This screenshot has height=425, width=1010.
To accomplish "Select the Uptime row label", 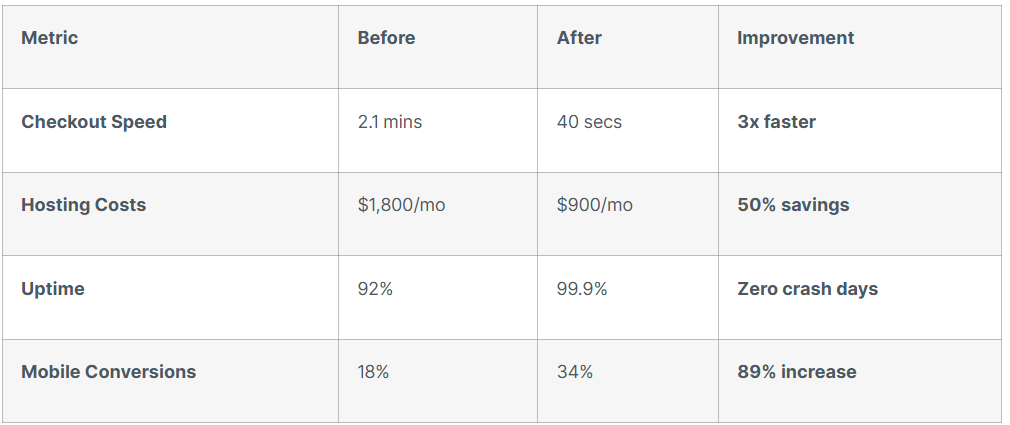I will coord(53,289).
